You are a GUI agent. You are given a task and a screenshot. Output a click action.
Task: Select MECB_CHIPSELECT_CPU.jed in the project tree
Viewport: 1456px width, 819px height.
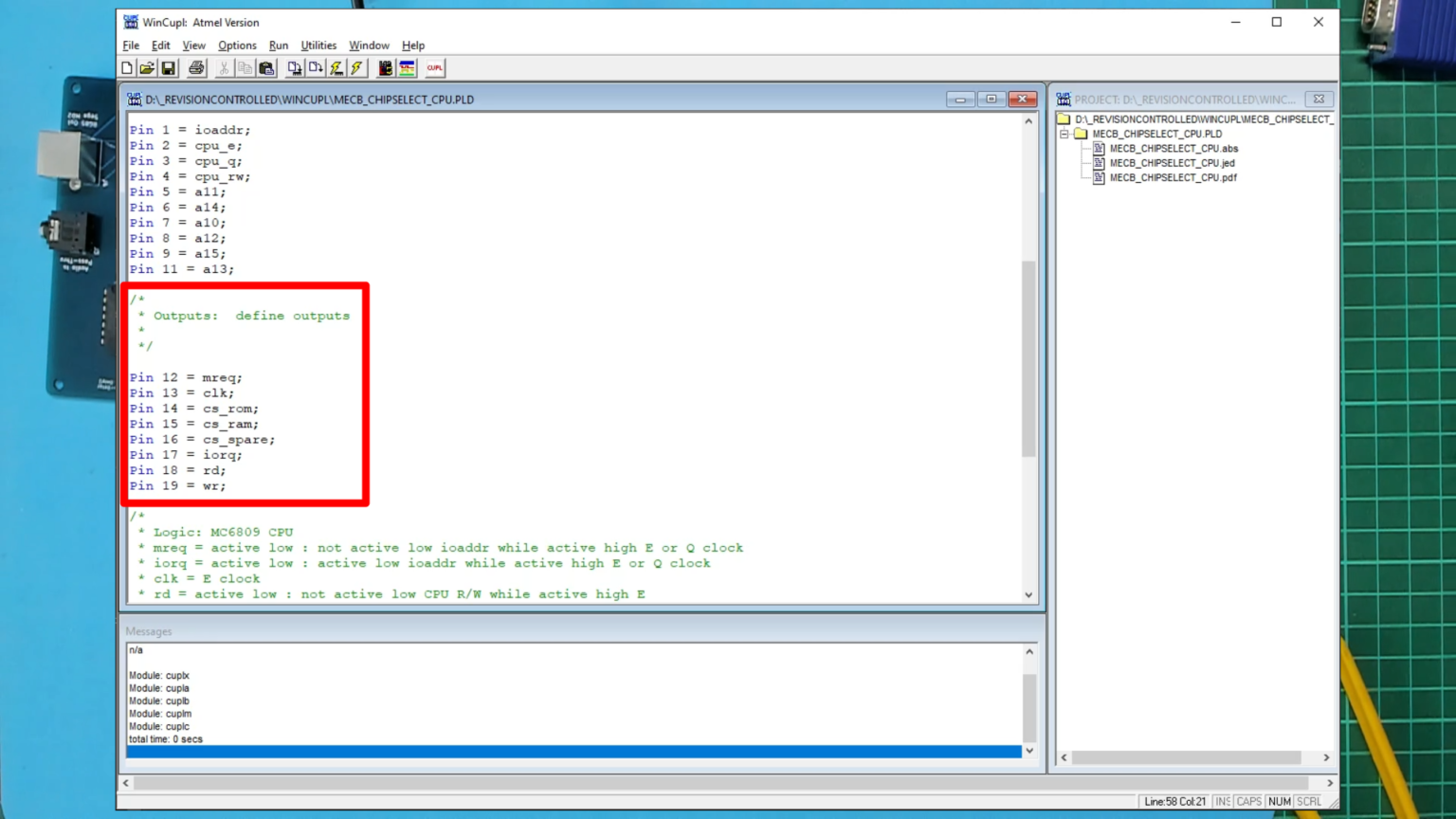coord(1173,162)
